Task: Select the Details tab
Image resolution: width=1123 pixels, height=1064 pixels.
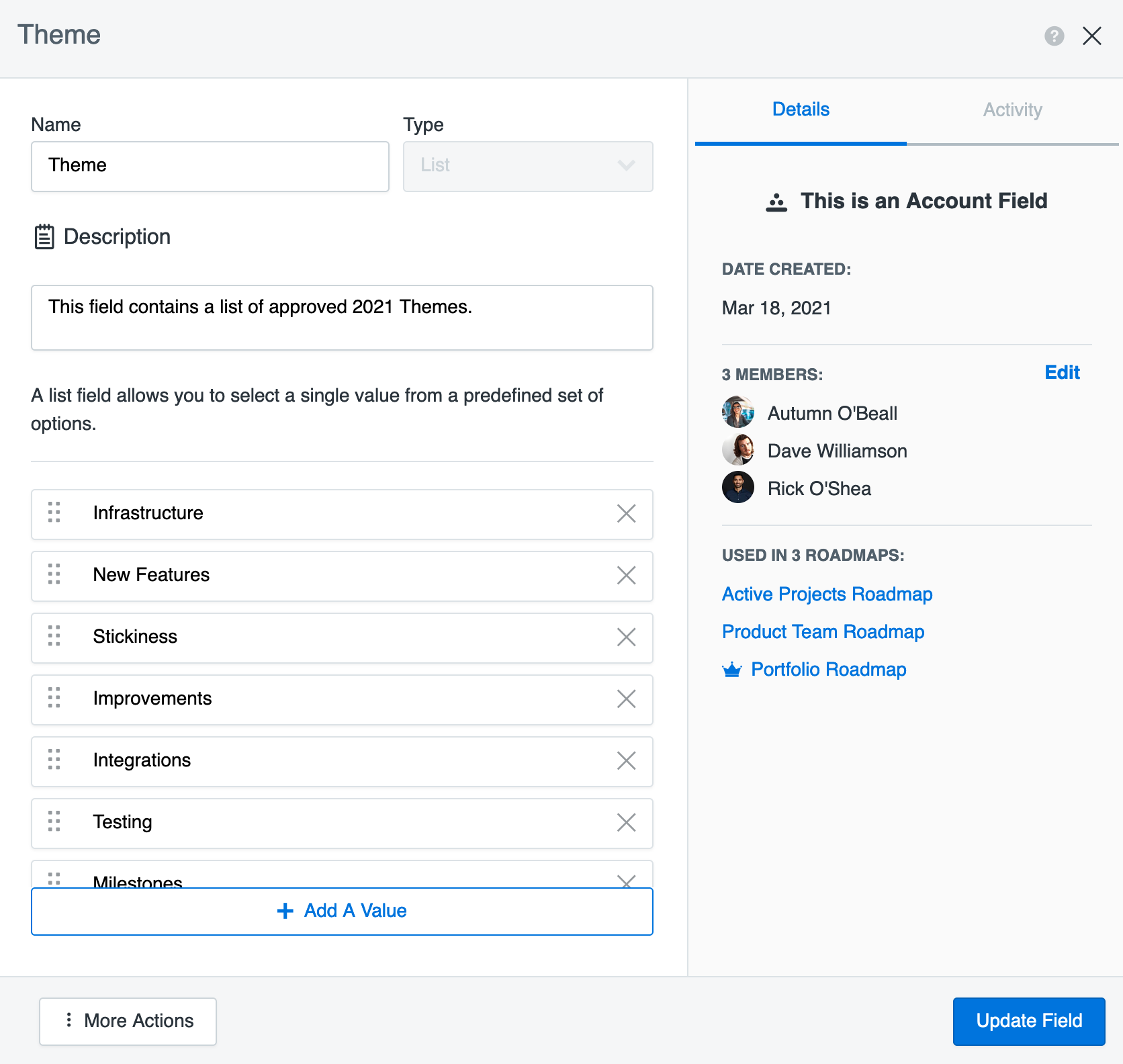Action: click(x=801, y=110)
